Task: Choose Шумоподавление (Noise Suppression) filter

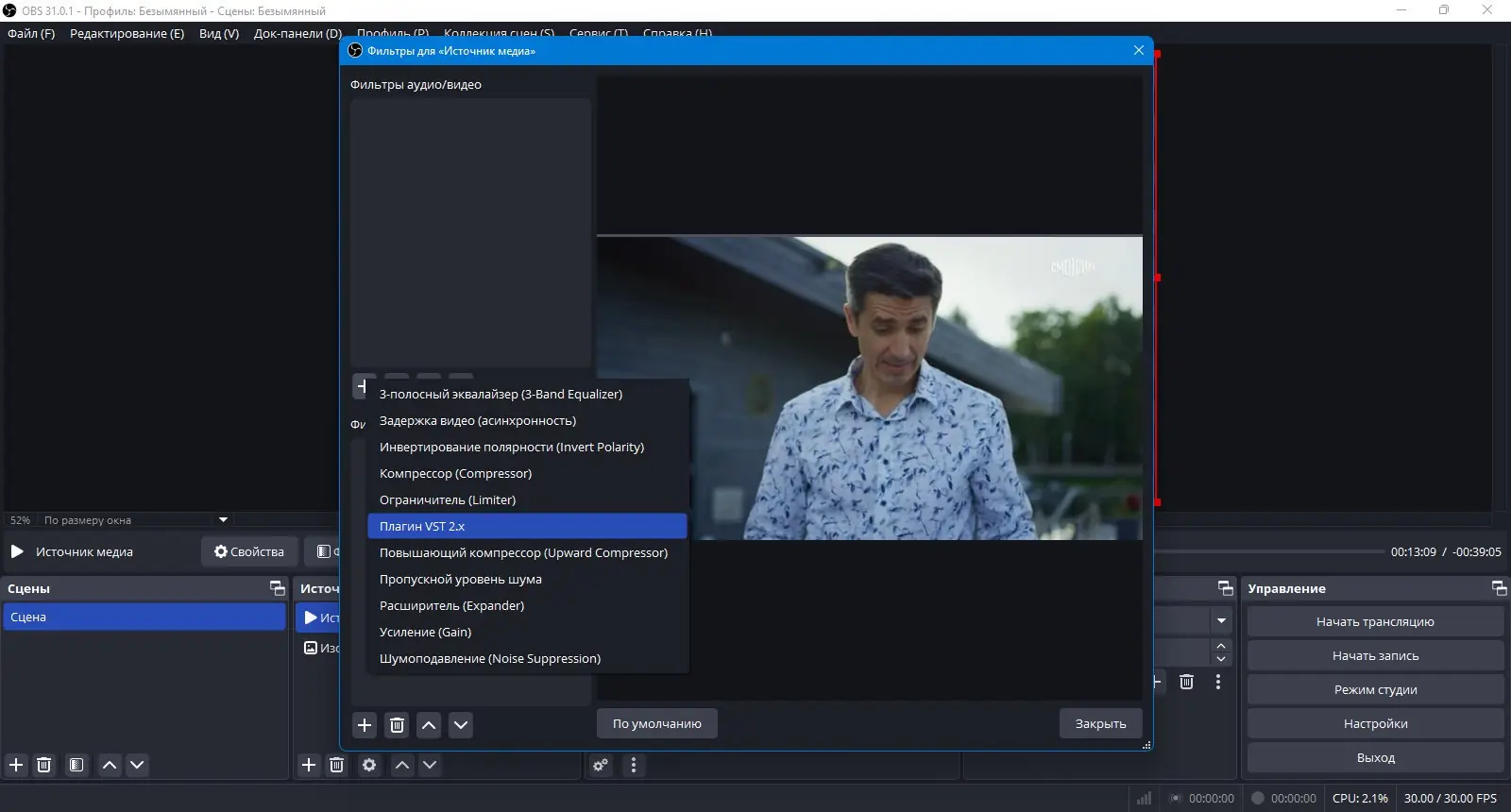Action: (x=489, y=659)
